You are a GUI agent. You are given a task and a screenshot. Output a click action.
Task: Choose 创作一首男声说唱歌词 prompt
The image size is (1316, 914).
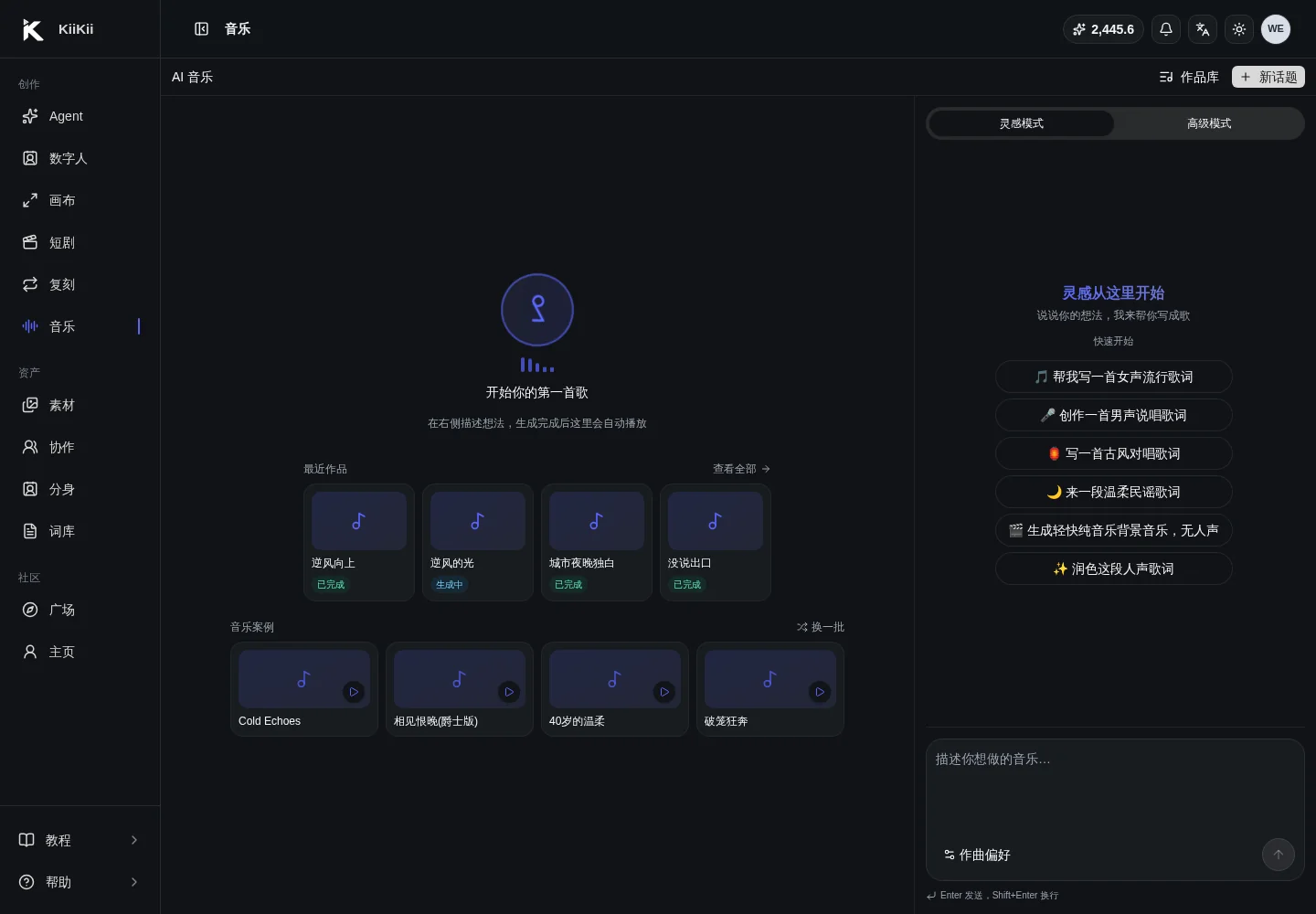(1113, 415)
